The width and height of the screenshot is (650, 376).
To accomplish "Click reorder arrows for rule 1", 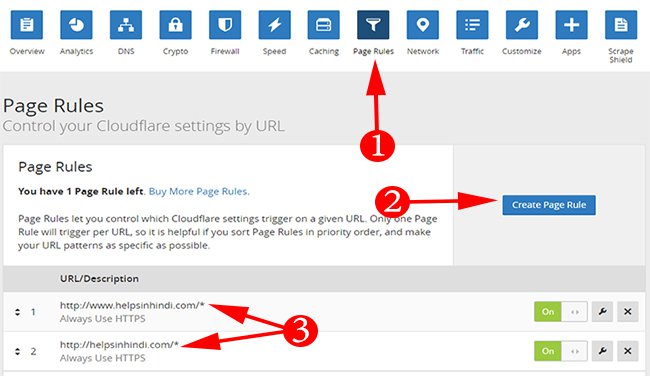I will tap(17, 312).
